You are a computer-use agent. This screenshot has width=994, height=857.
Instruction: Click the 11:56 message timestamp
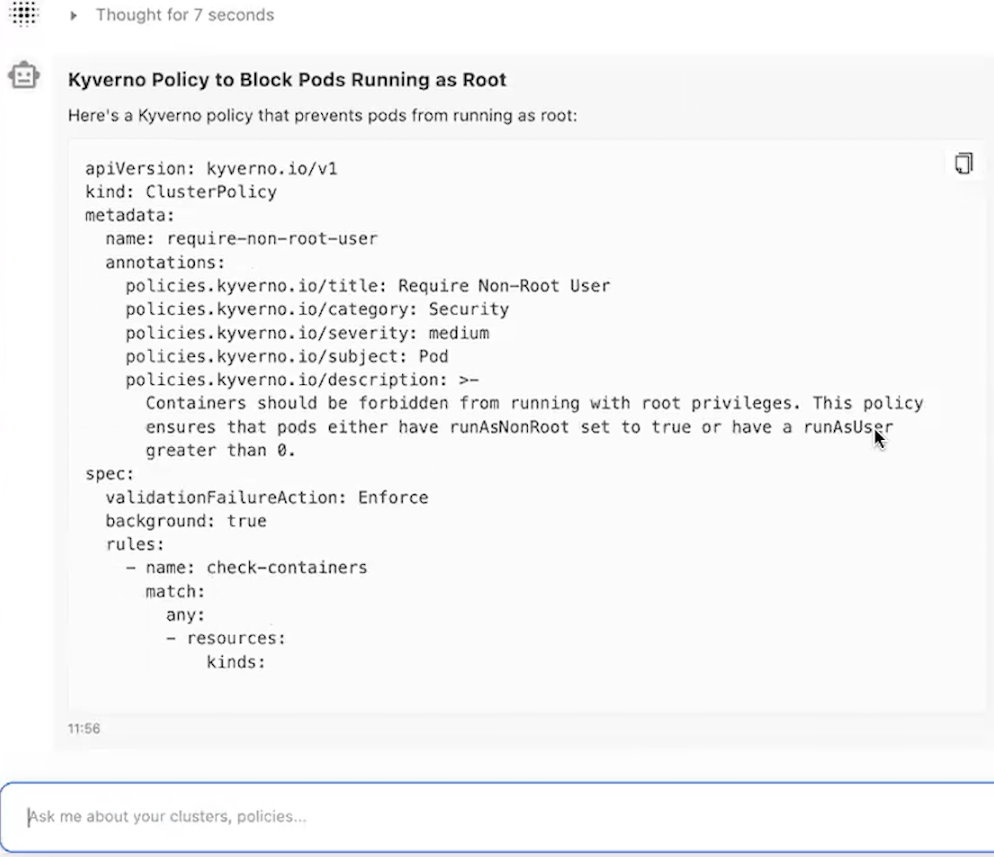84,729
